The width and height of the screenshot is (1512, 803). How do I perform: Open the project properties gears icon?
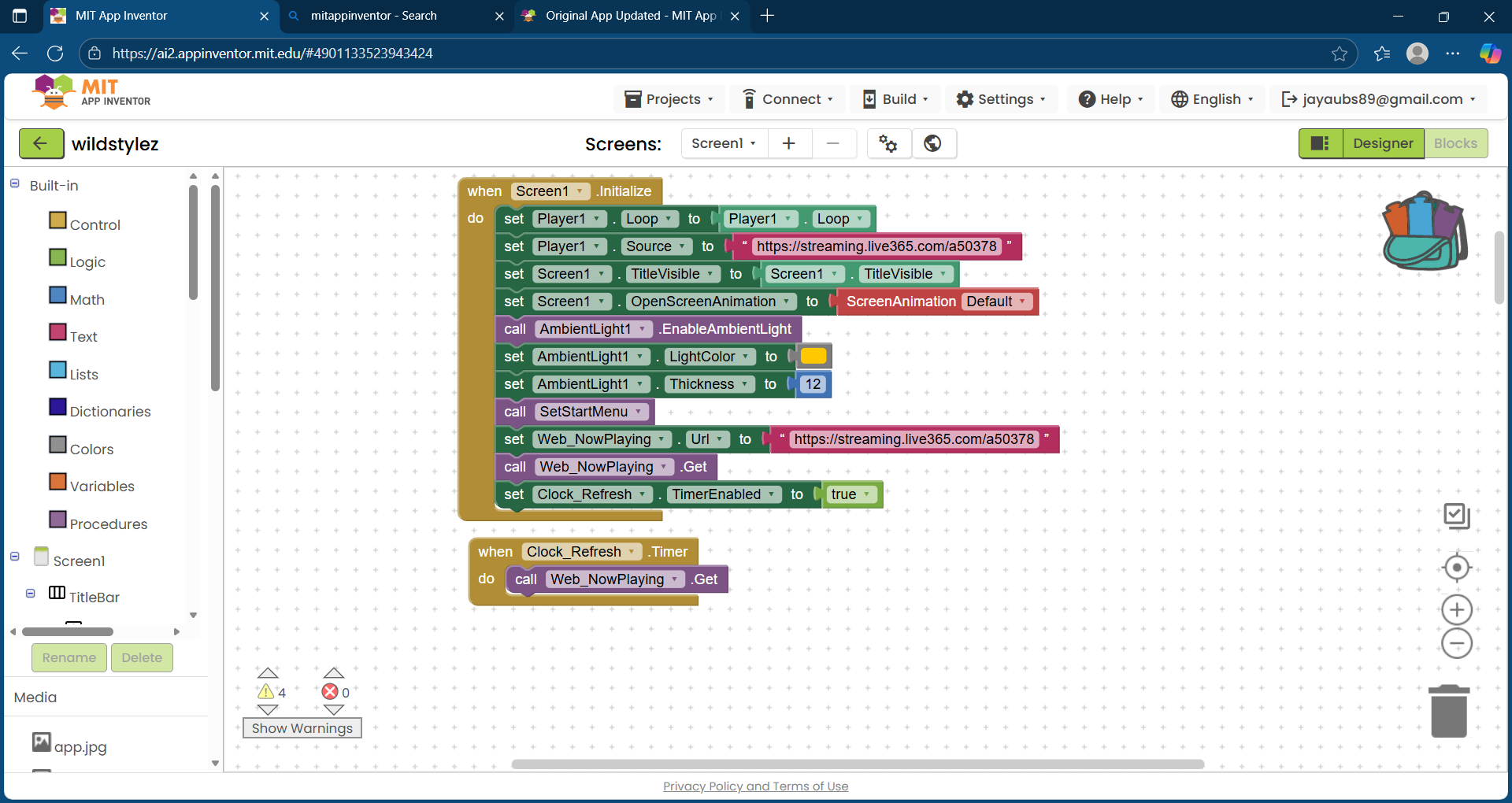tap(888, 143)
